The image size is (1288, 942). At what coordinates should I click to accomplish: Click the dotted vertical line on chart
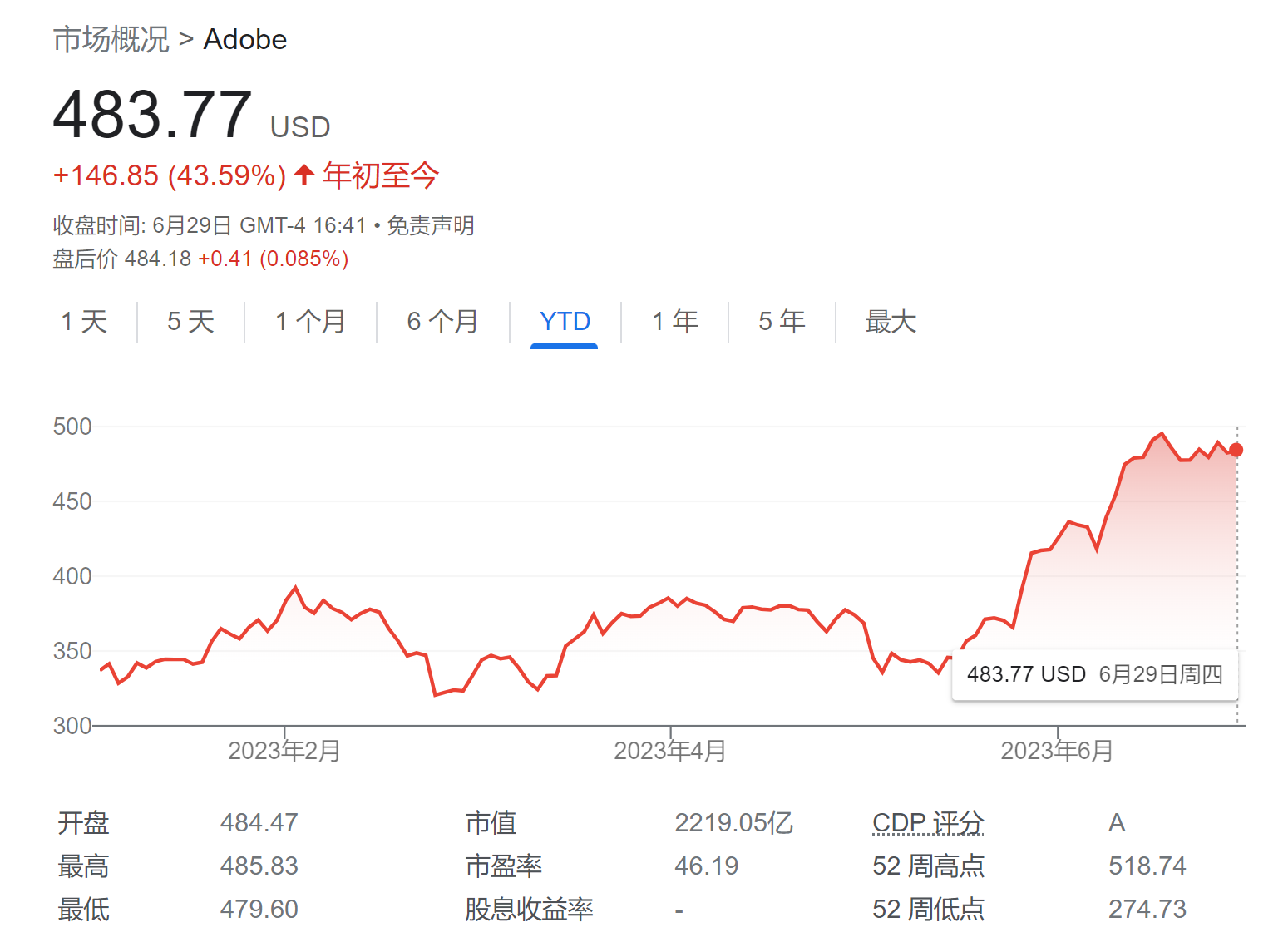(1236, 582)
